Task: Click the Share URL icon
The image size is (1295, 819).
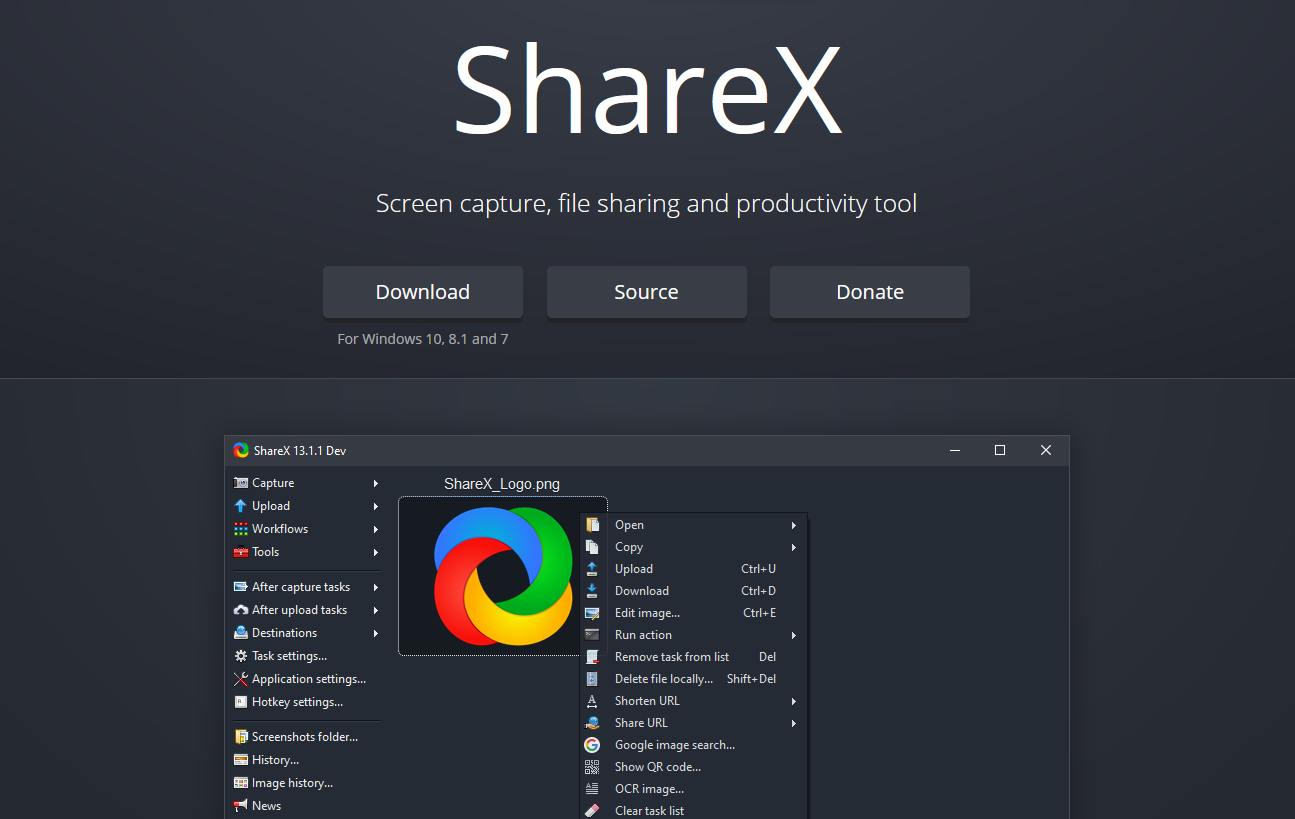Action: (592, 723)
